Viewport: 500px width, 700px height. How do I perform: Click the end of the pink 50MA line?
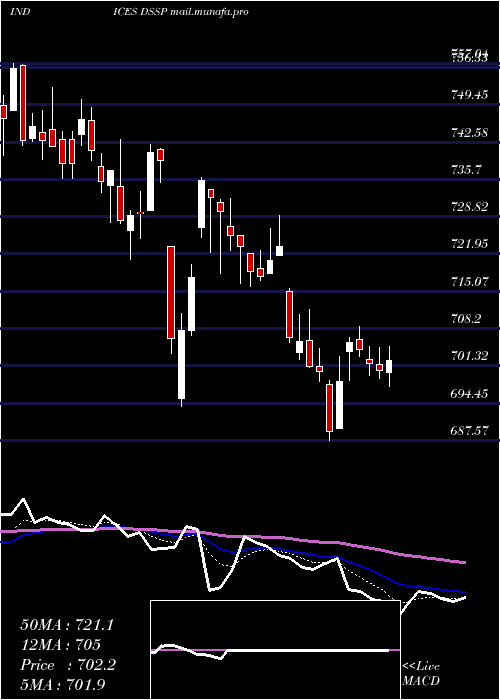tap(465, 562)
